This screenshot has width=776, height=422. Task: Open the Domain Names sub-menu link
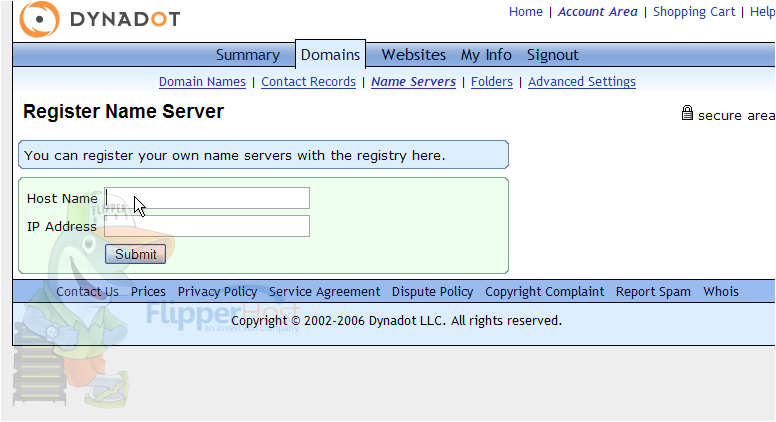[202, 82]
